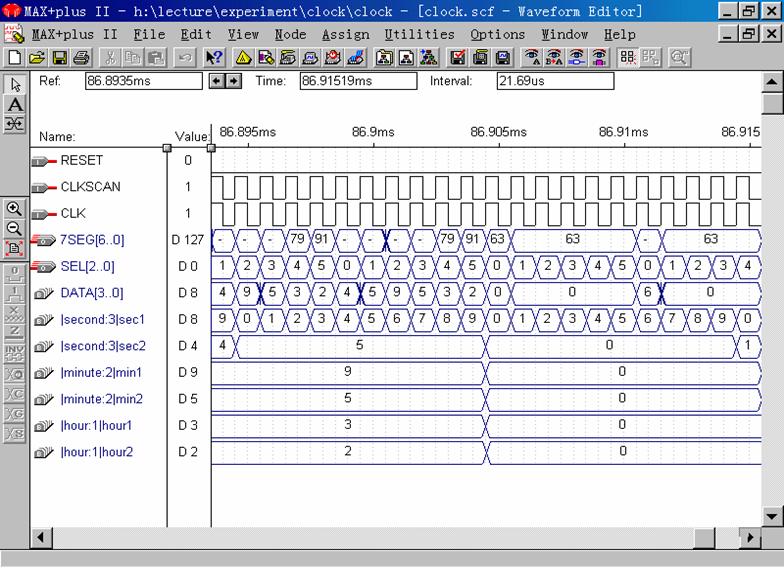Open the File menu
Image resolution: width=784 pixels, height=568 pixels.
pyautogui.click(x=149, y=34)
